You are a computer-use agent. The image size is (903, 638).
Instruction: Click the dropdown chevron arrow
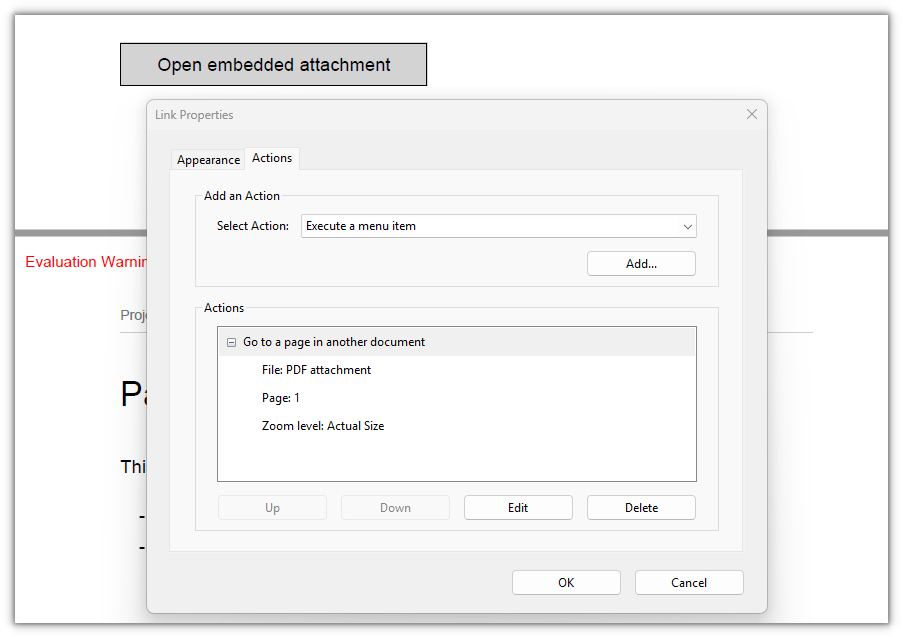pos(687,226)
